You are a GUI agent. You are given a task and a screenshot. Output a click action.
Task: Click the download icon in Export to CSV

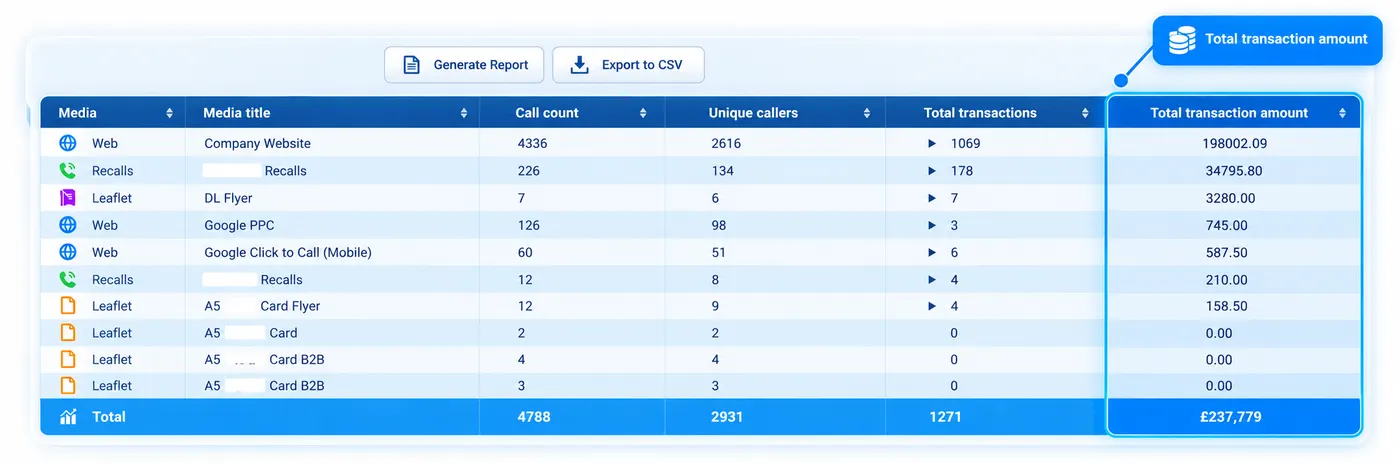[x=579, y=65]
